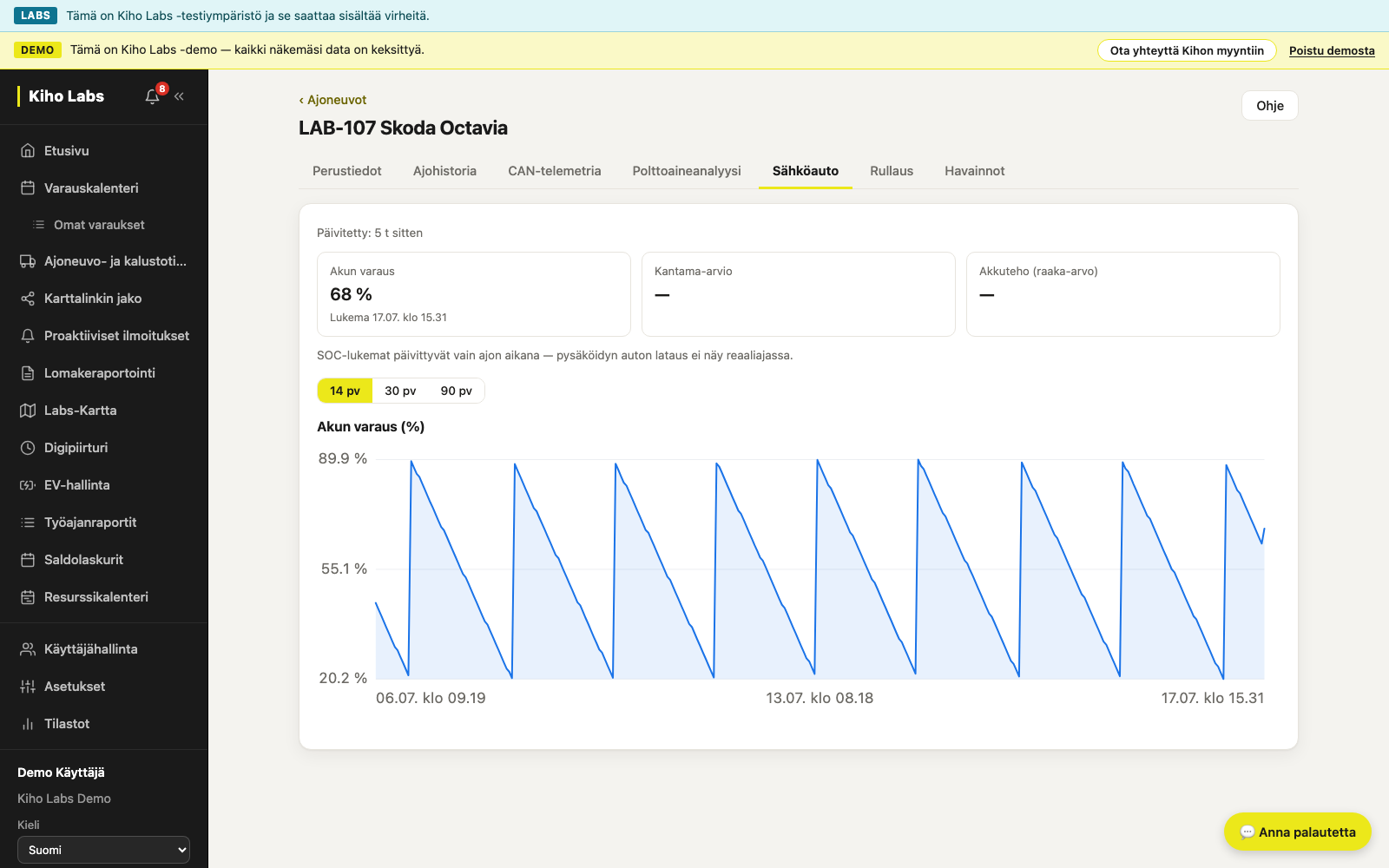This screenshot has height=868, width=1389.
Task: Click the '55.1 %' chart axis label
Action: tap(344, 569)
